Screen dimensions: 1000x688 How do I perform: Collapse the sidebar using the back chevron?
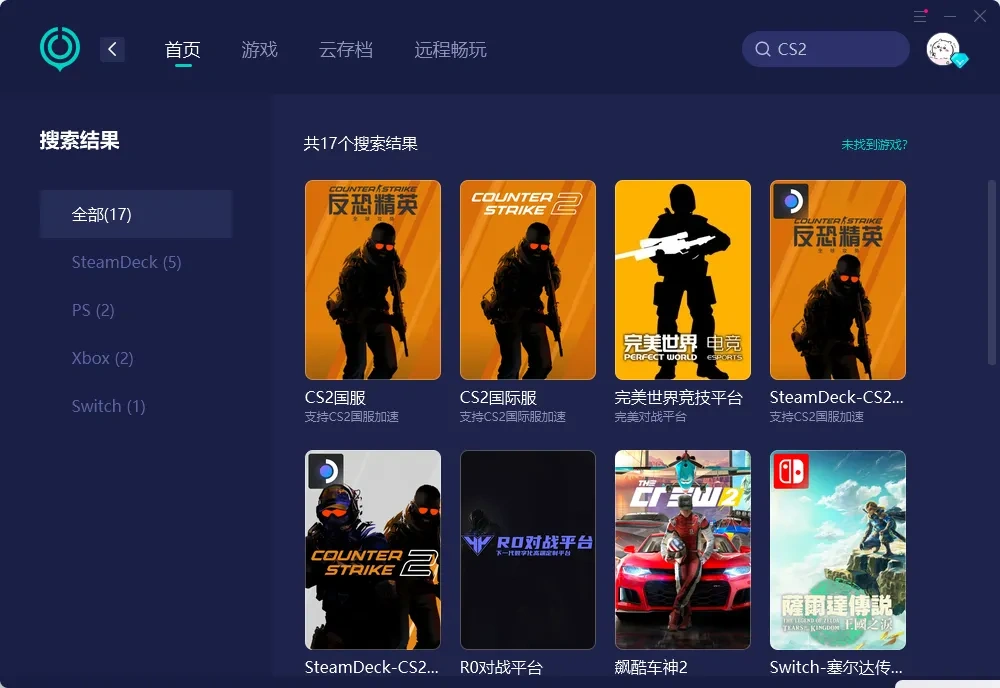(x=112, y=48)
